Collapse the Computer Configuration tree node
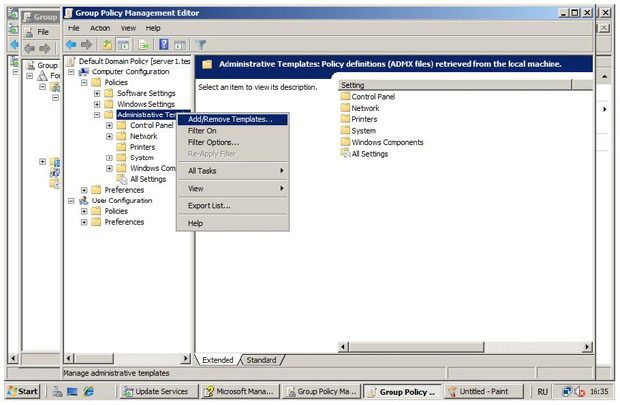This screenshot has height=405, width=620. pos(72,72)
